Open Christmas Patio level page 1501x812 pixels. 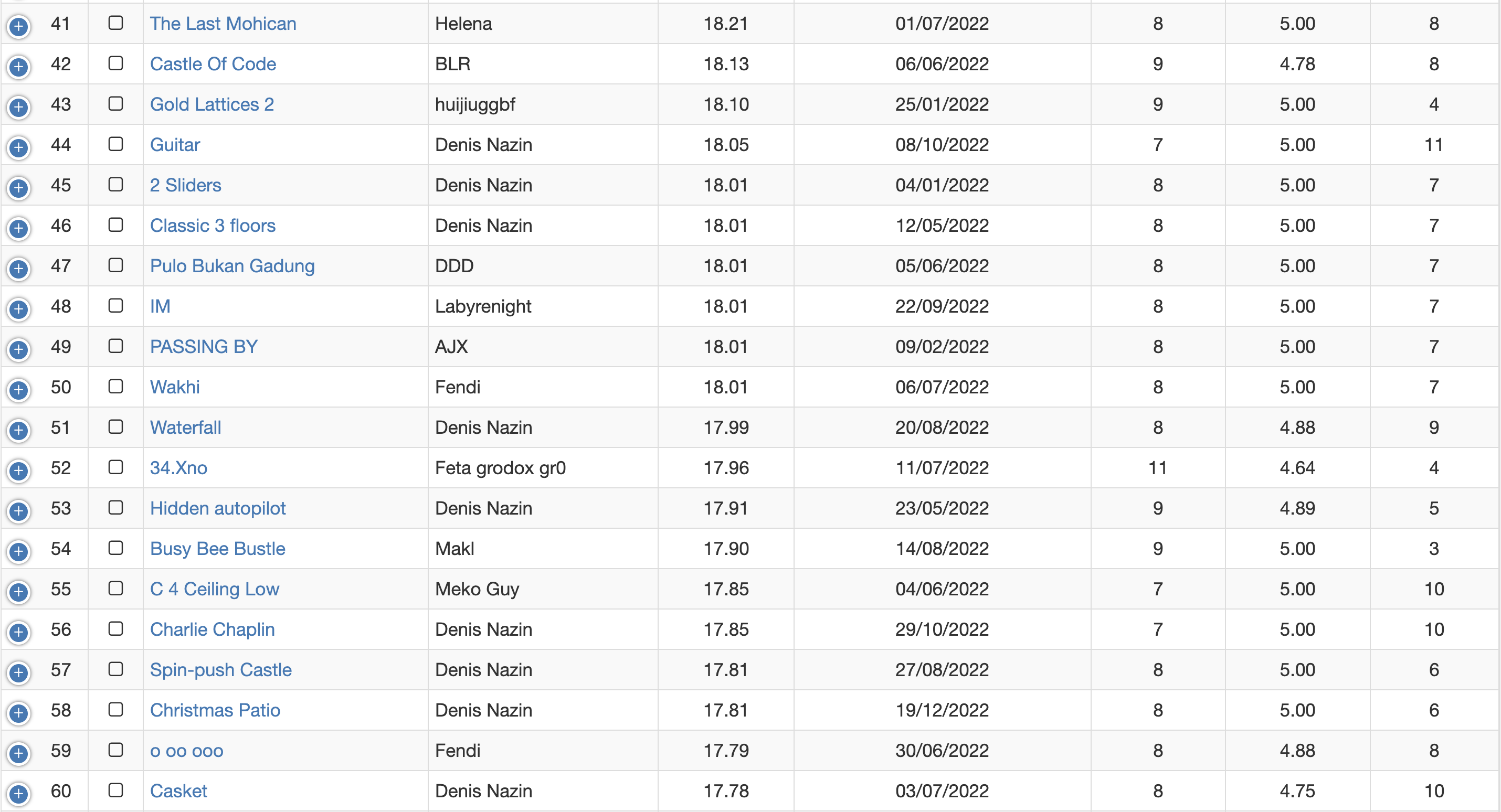click(215, 710)
